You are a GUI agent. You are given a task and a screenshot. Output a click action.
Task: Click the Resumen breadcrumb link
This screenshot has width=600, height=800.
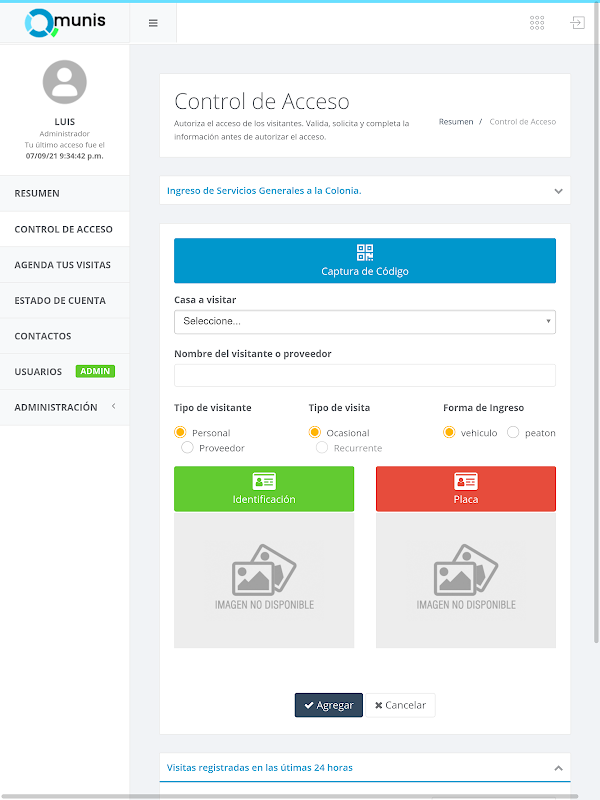click(x=456, y=121)
